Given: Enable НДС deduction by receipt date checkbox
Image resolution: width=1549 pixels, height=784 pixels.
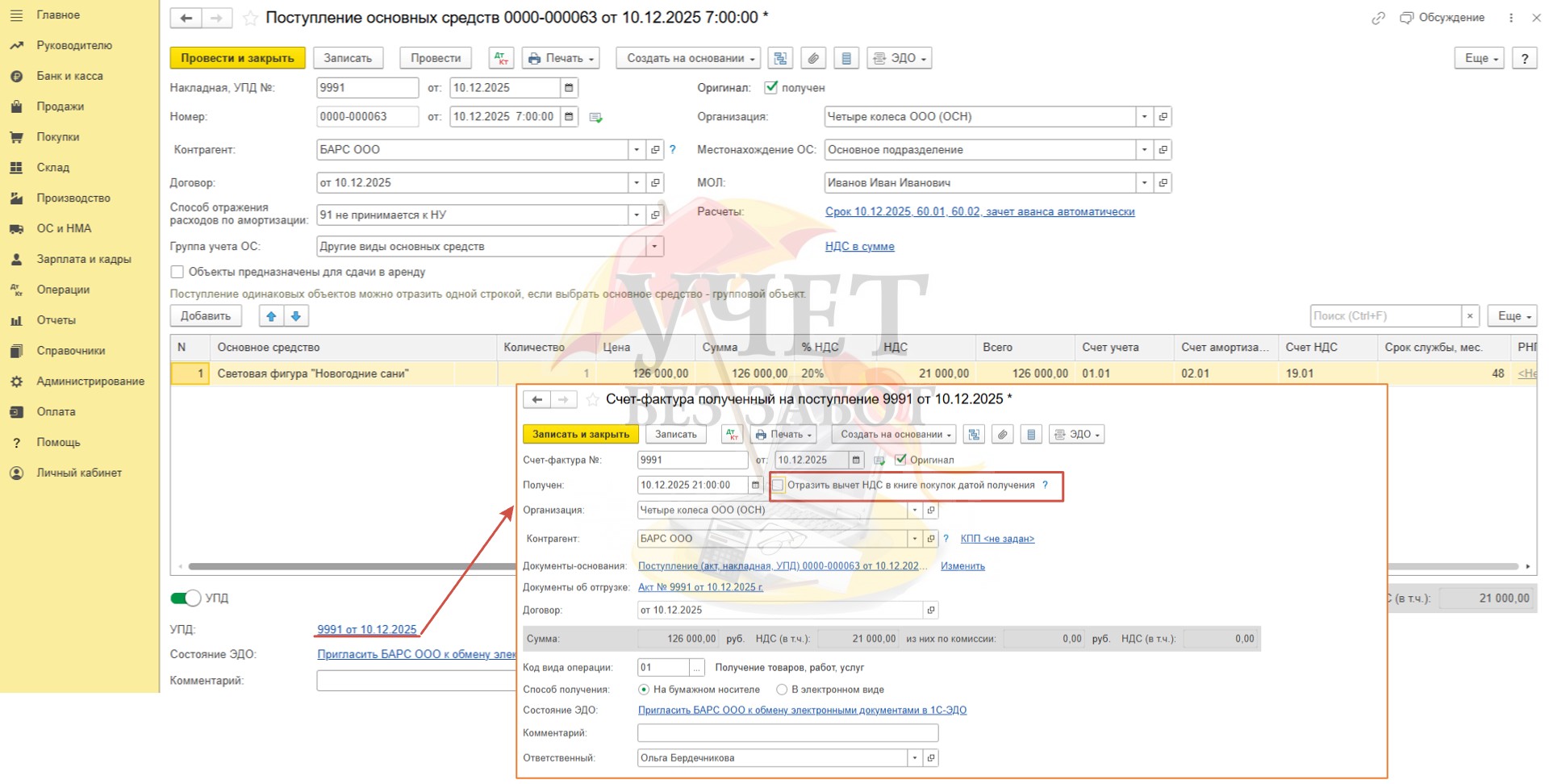Looking at the screenshot, I should pos(779,486).
